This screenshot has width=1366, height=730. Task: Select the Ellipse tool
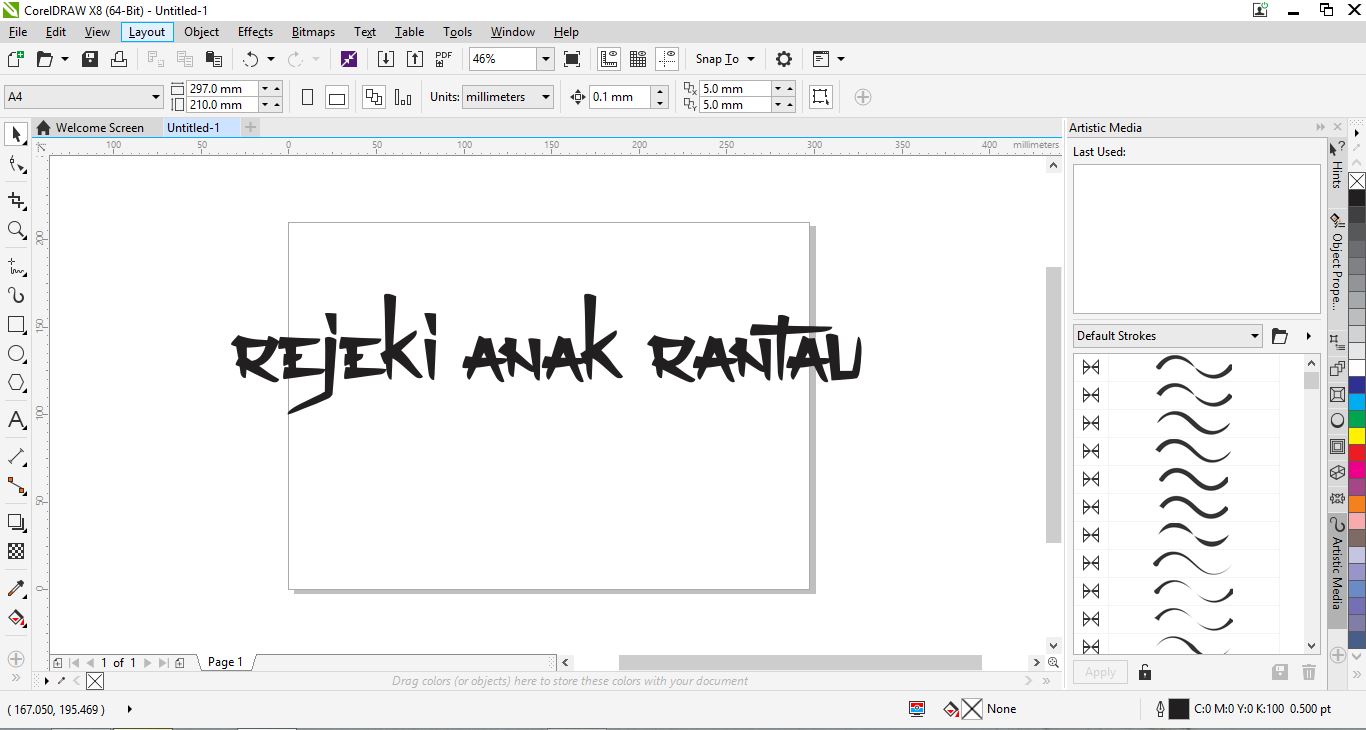coord(15,353)
